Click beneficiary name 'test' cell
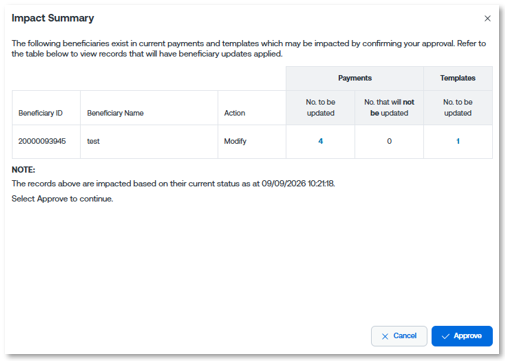Screen dimensions: 505x361 (149, 141)
